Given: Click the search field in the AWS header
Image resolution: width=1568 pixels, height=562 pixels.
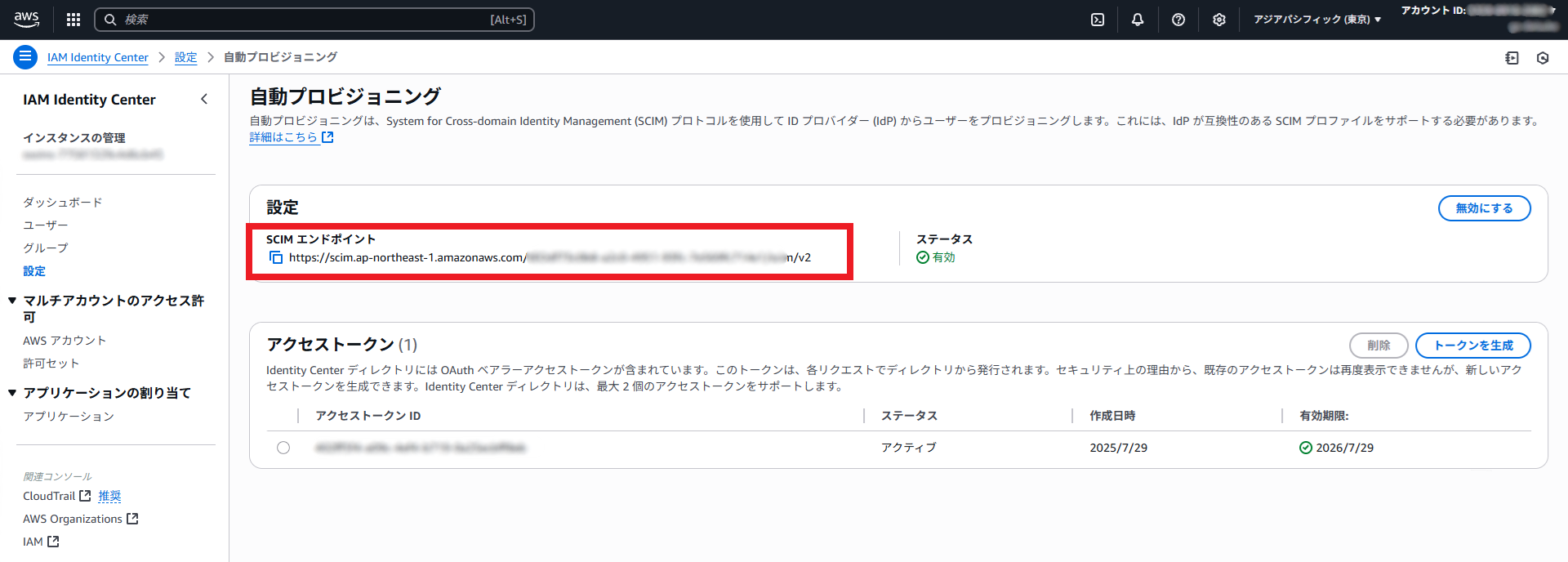Looking at the screenshot, I should (x=314, y=20).
